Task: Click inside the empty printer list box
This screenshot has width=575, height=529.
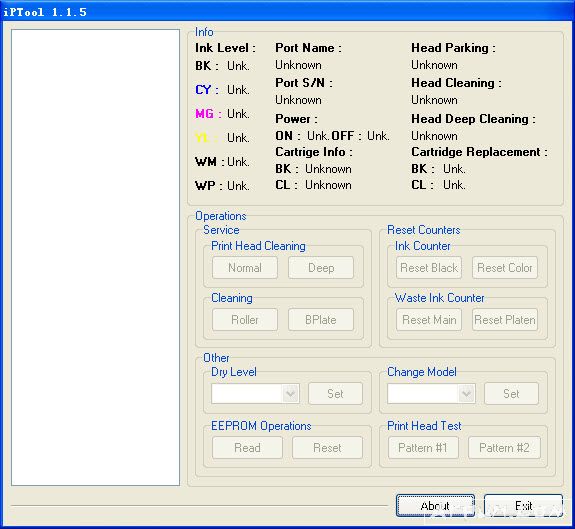Action: 95,257
